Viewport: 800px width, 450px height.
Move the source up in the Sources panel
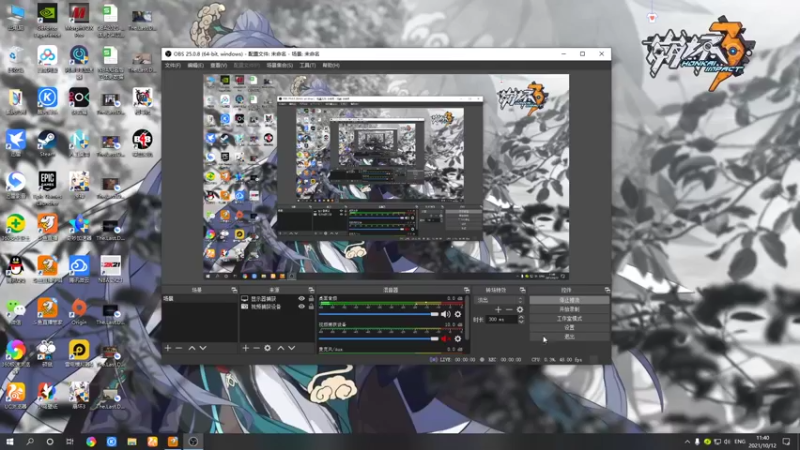coord(281,348)
